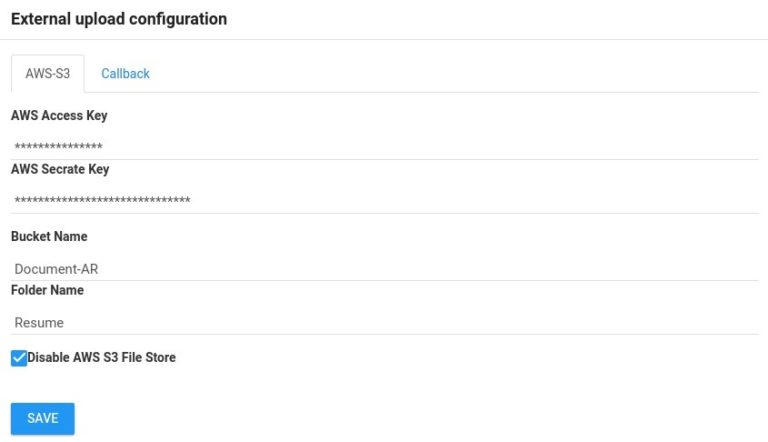Click the 'Document-AR' bucket value text
Viewport: 768px width, 442px height.
coord(56,269)
